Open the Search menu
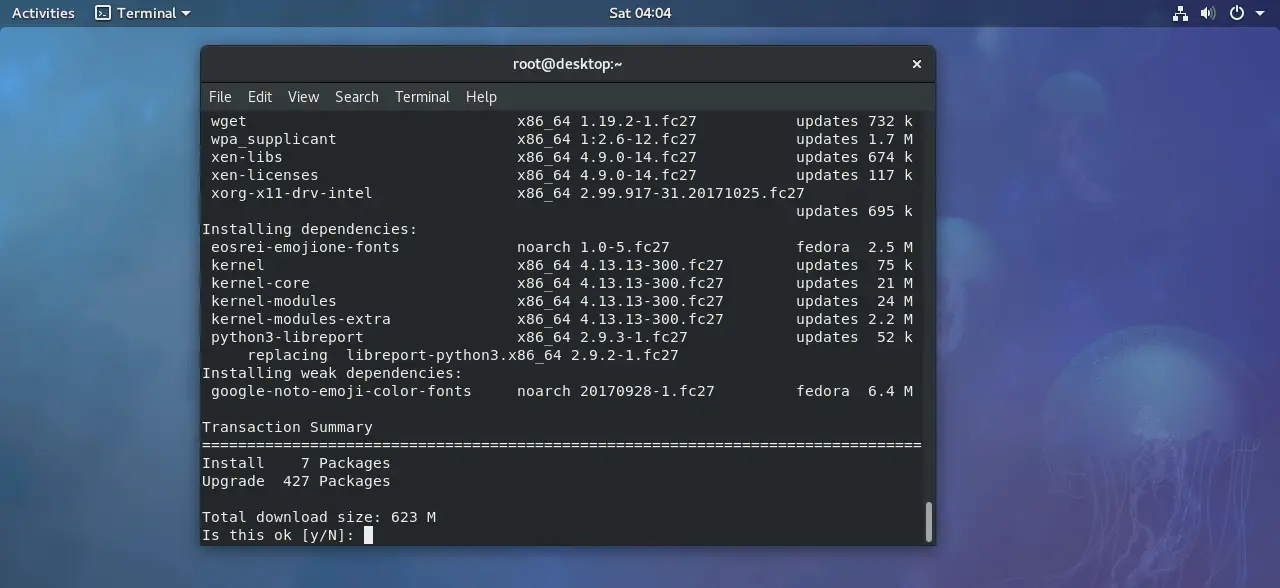This screenshot has height=588, width=1280. pyautogui.click(x=356, y=96)
